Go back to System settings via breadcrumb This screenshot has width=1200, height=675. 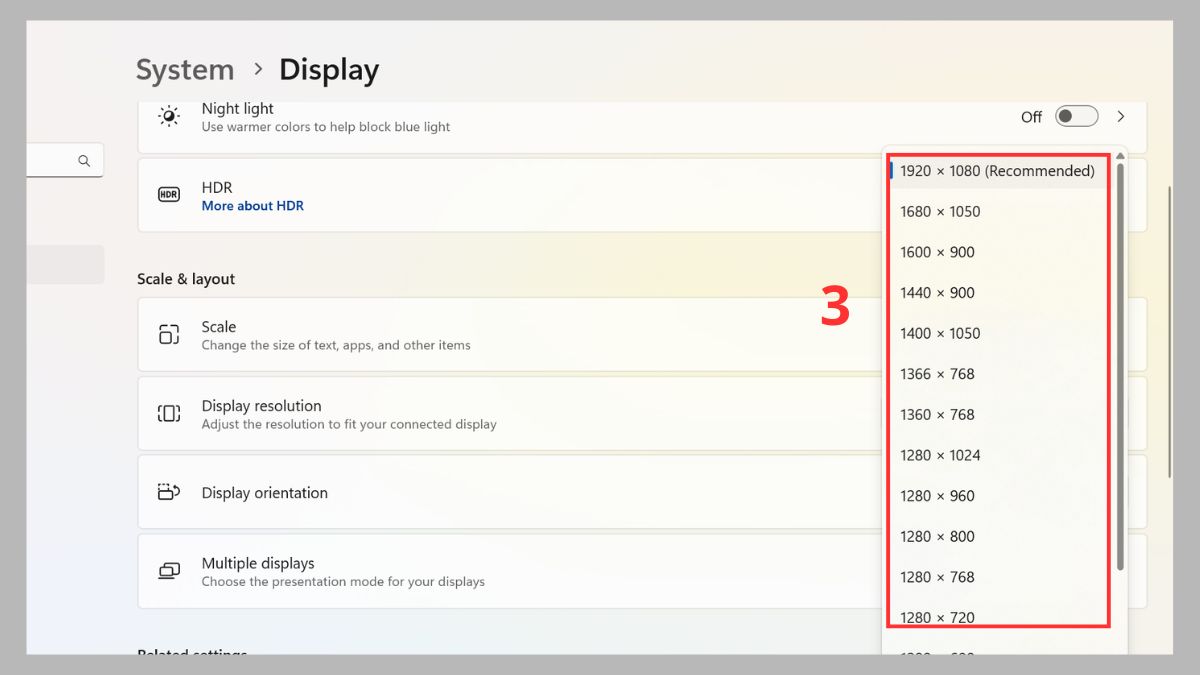pyautogui.click(x=184, y=69)
